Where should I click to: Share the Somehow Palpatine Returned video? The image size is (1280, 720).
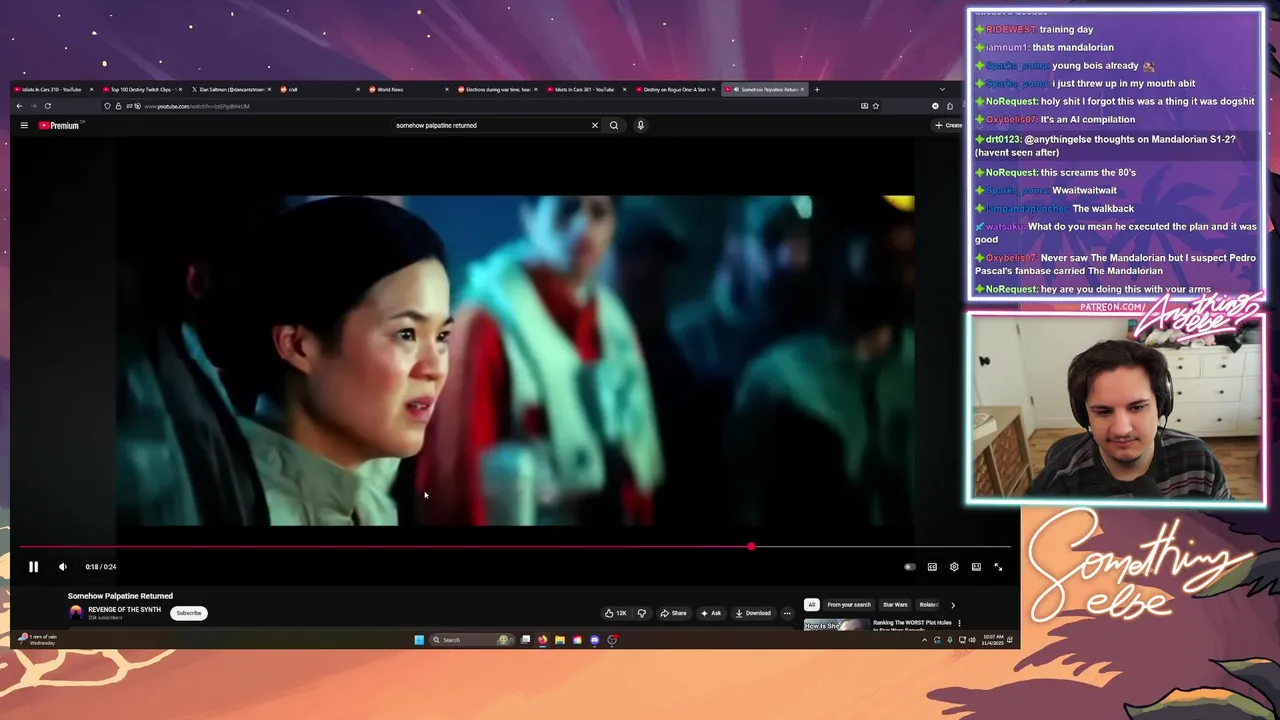pos(674,613)
